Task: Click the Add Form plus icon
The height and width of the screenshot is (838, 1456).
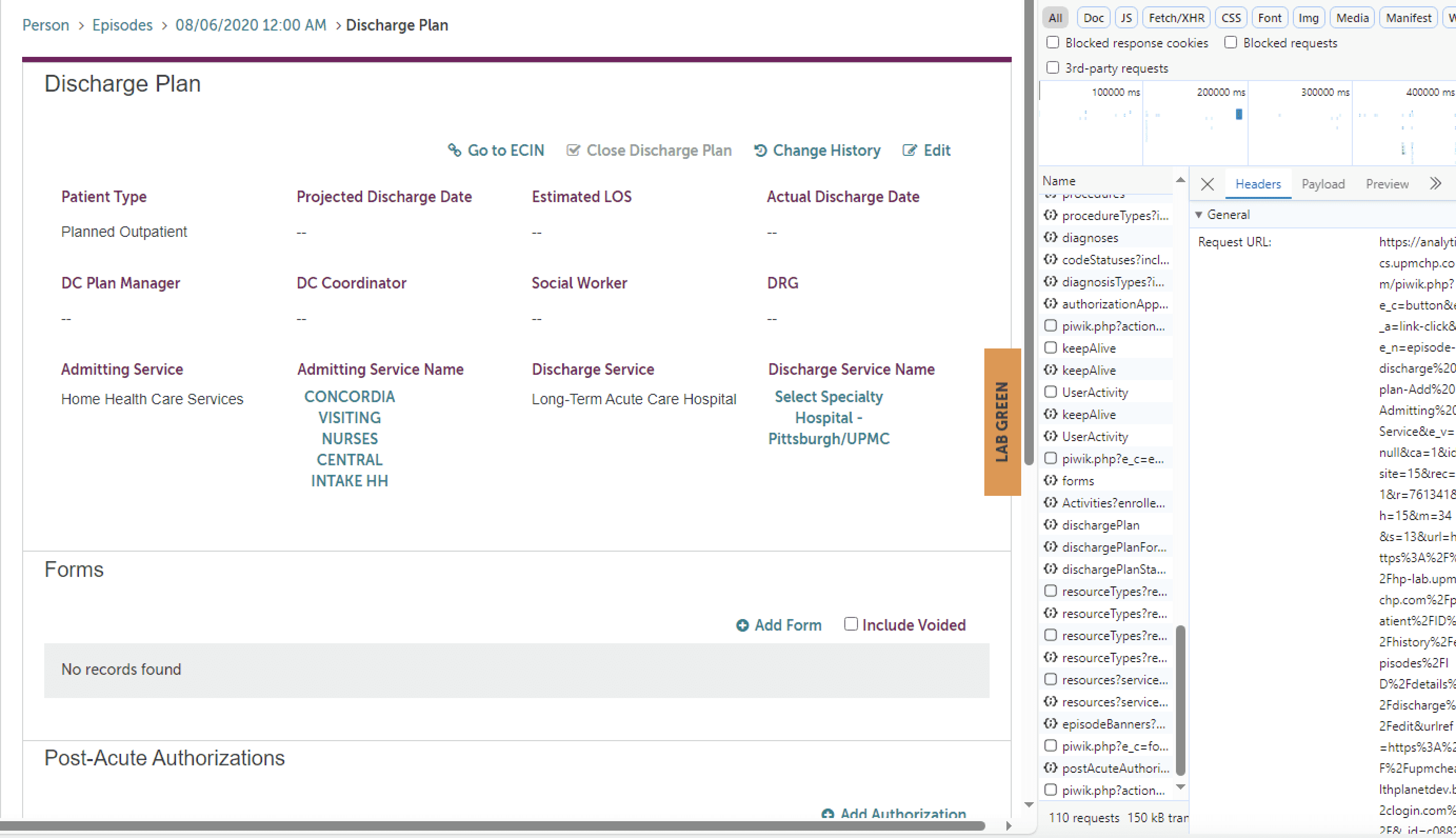Action: point(742,625)
